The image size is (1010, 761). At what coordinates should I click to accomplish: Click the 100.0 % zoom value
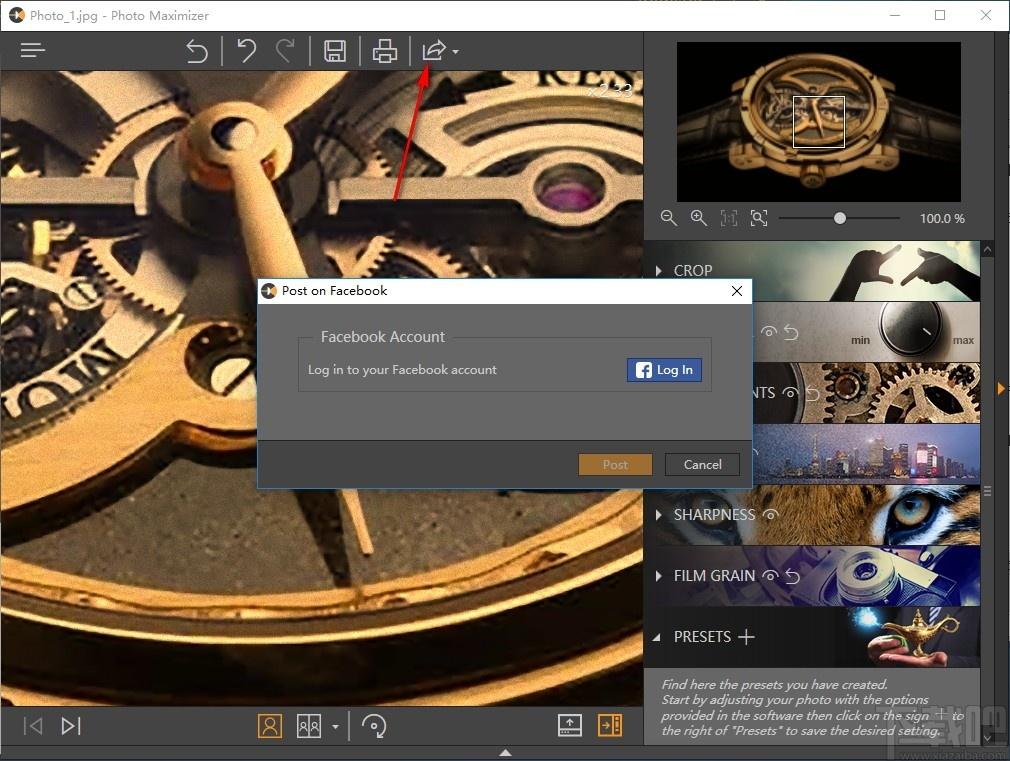(942, 218)
